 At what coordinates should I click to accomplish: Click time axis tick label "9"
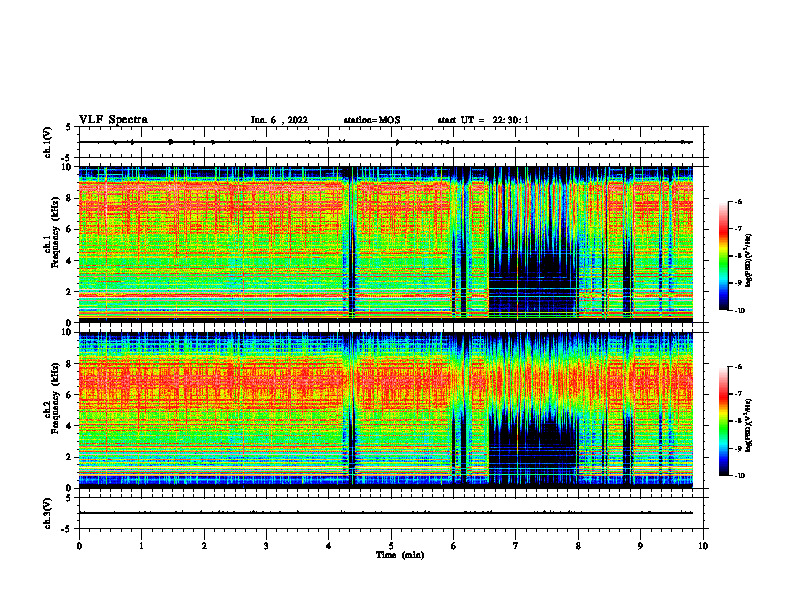(x=641, y=546)
